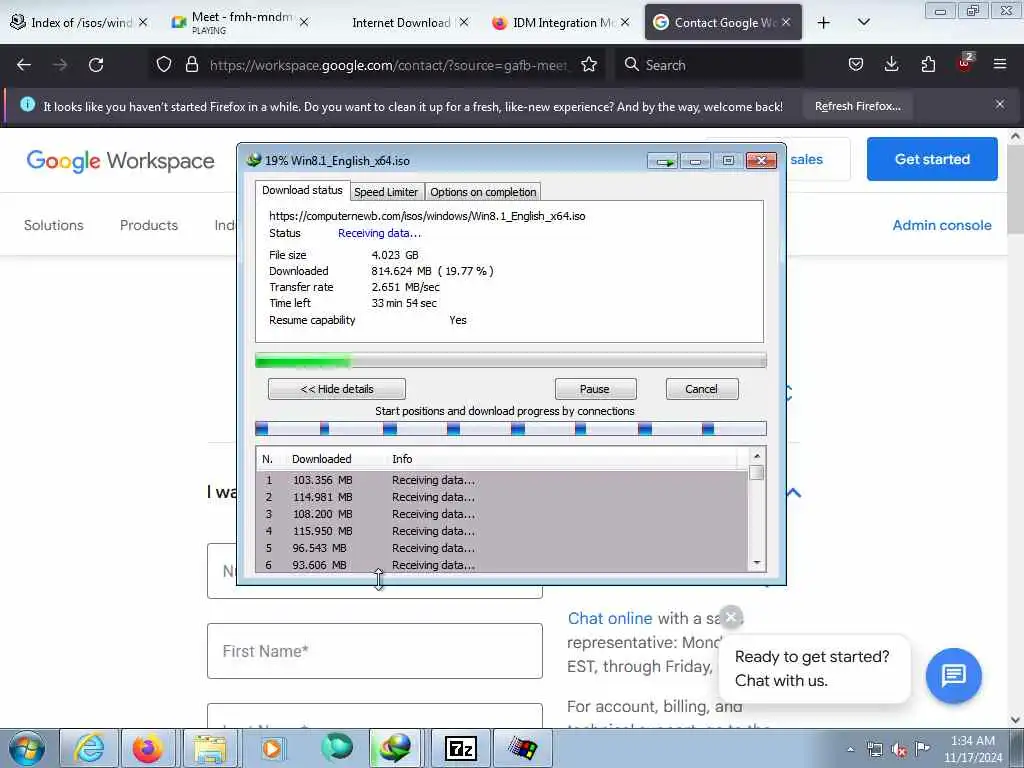Cancel the Win8.1 ISO download

(701, 389)
